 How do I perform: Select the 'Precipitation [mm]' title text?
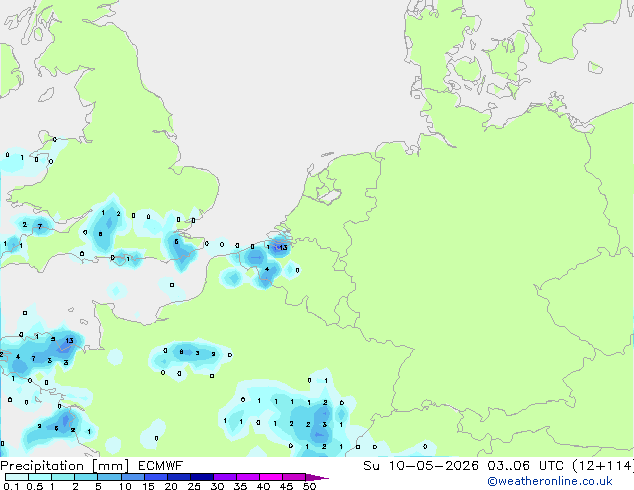click(x=65, y=466)
